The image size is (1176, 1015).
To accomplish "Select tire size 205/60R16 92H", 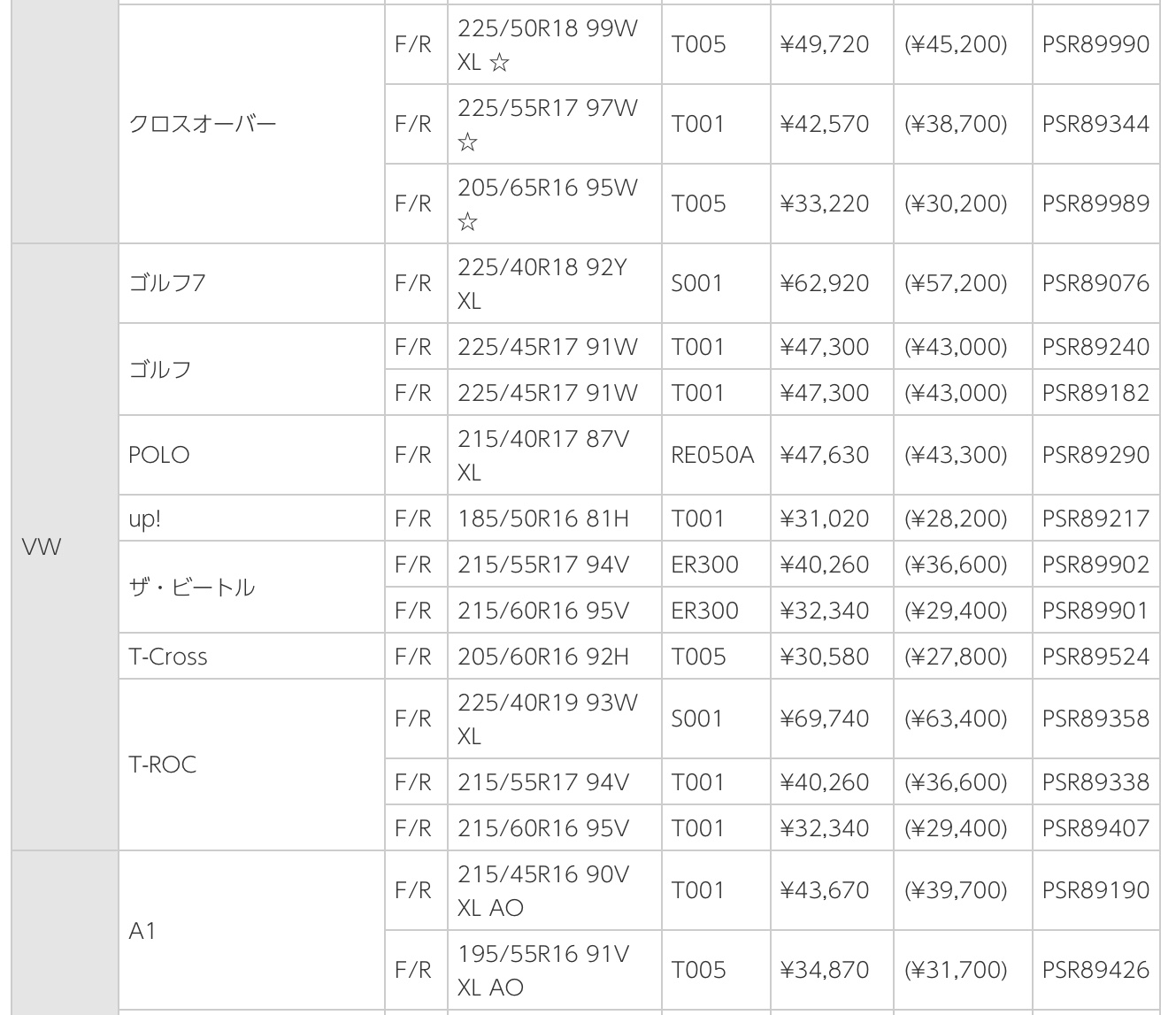I will (543, 657).
